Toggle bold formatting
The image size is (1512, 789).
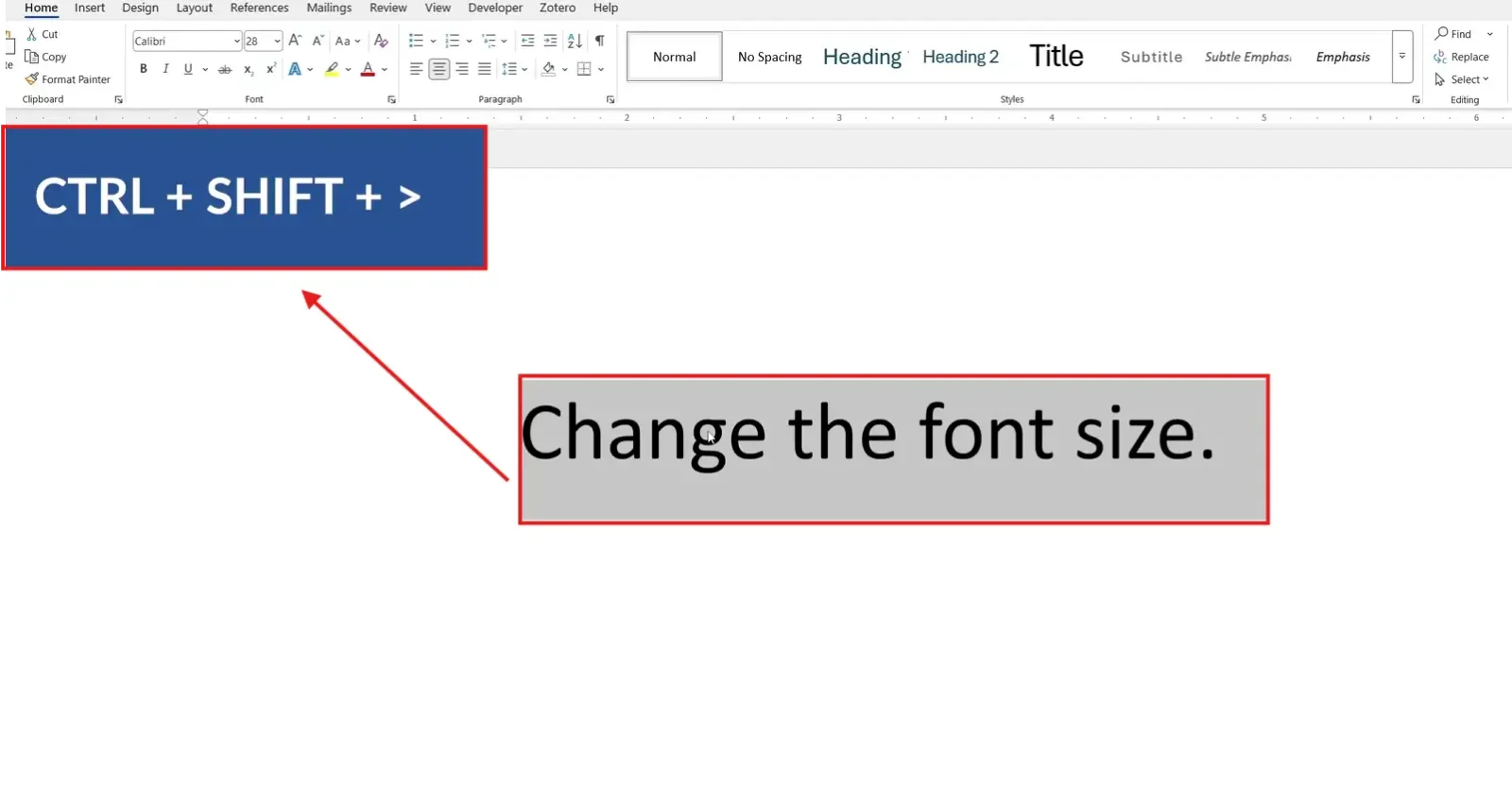tap(144, 69)
